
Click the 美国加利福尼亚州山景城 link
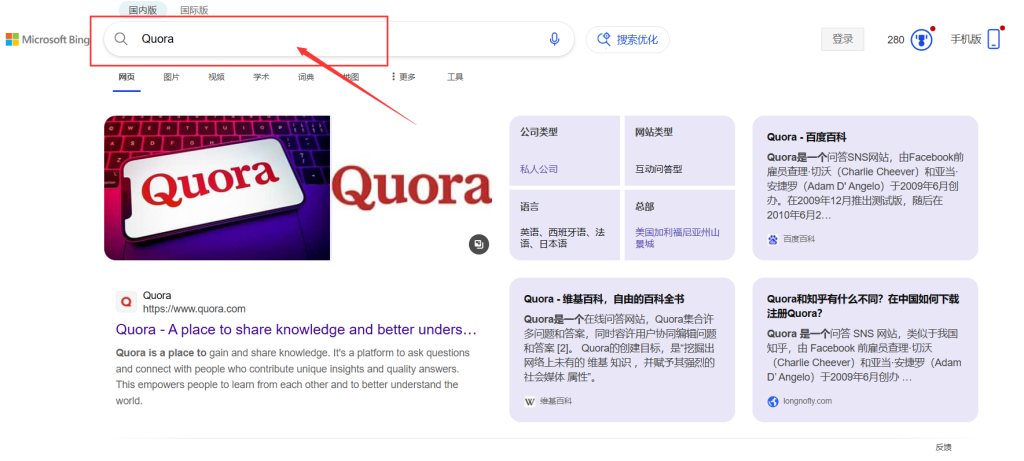tap(677, 238)
